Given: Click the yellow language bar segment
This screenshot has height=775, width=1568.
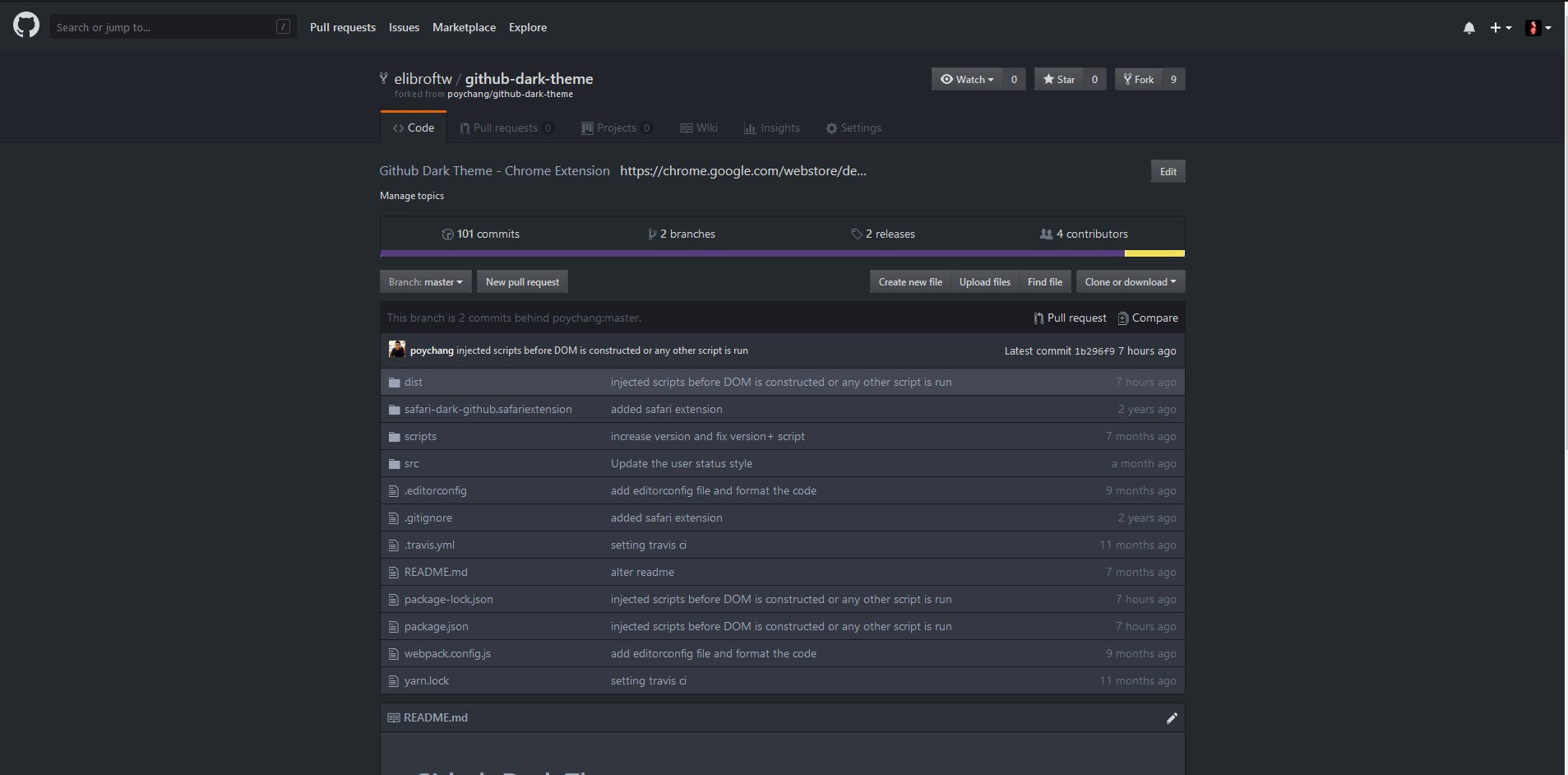Looking at the screenshot, I should click(1154, 253).
